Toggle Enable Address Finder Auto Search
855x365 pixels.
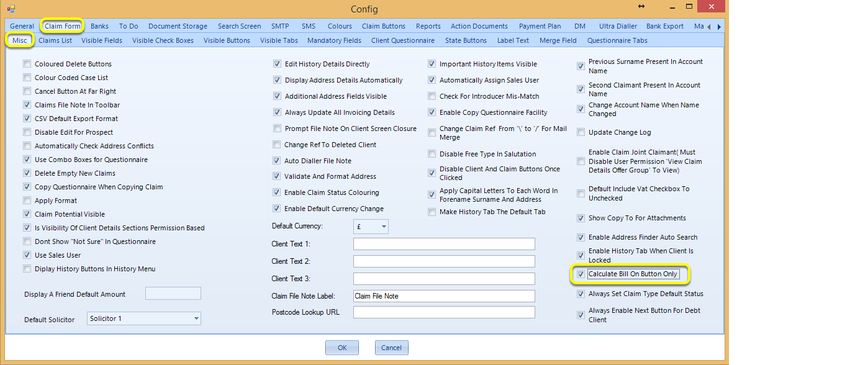point(581,237)
